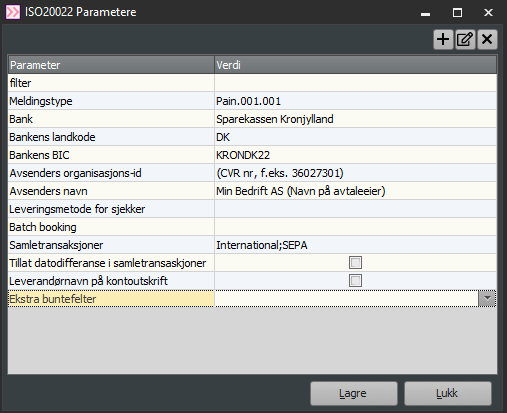The height and width of the screenshot is (413, 507).
Task: Click the empty Leveringsmetode for sjekker value
Action: [x=355, y=209]
